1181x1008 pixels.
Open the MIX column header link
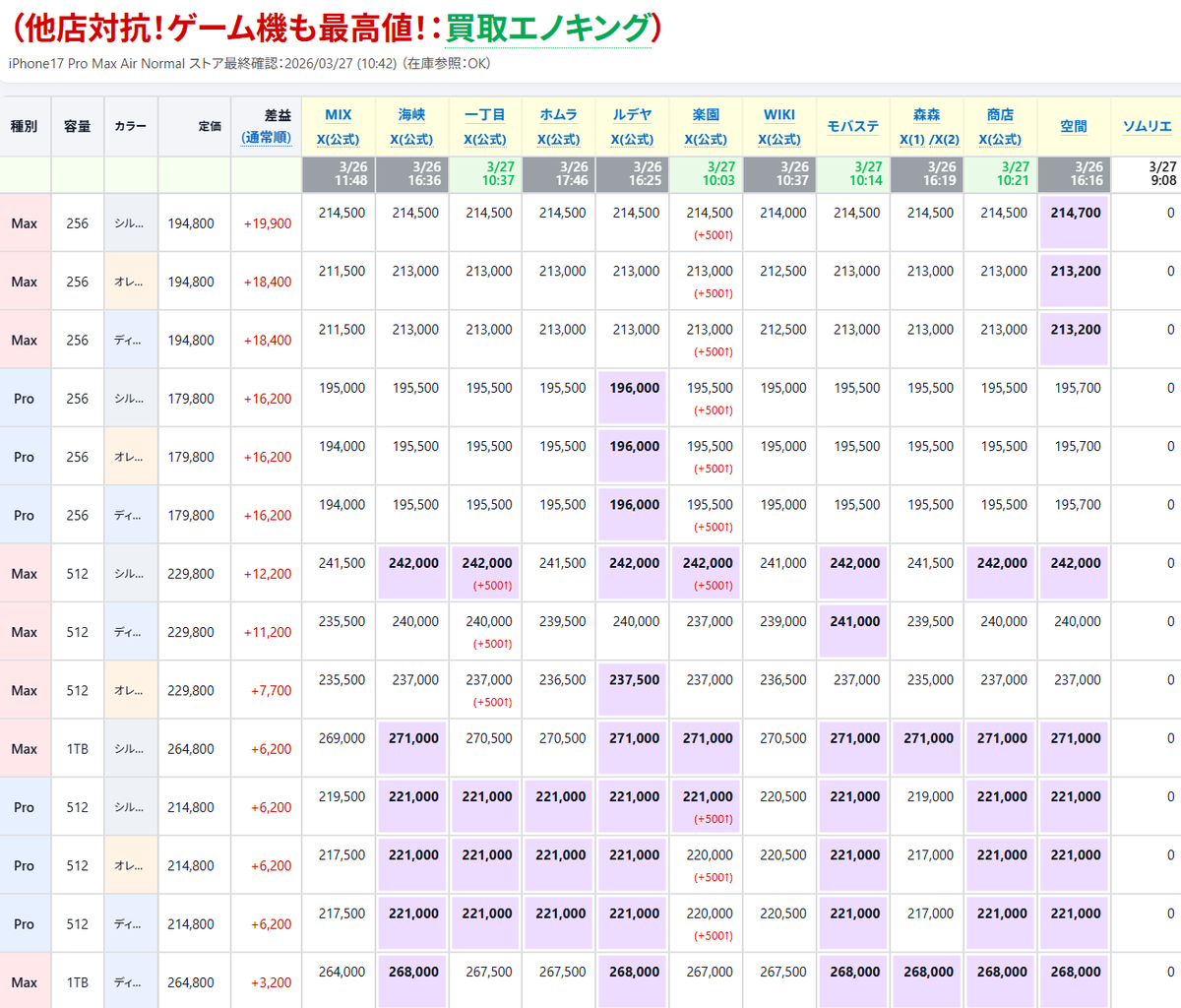(x=339, y=113)
